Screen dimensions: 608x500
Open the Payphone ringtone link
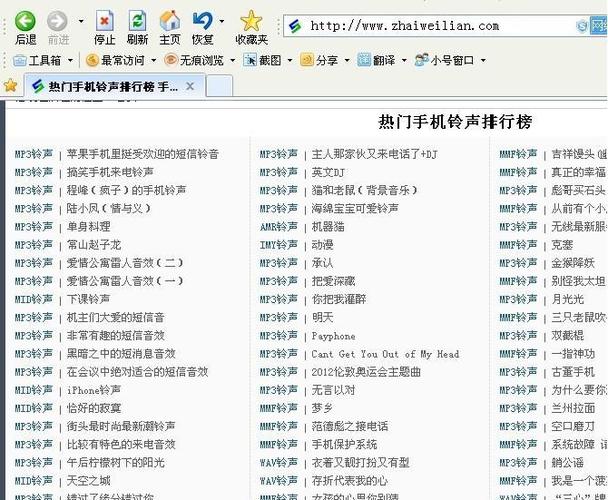pyautogui.click(x=333, y=336)
